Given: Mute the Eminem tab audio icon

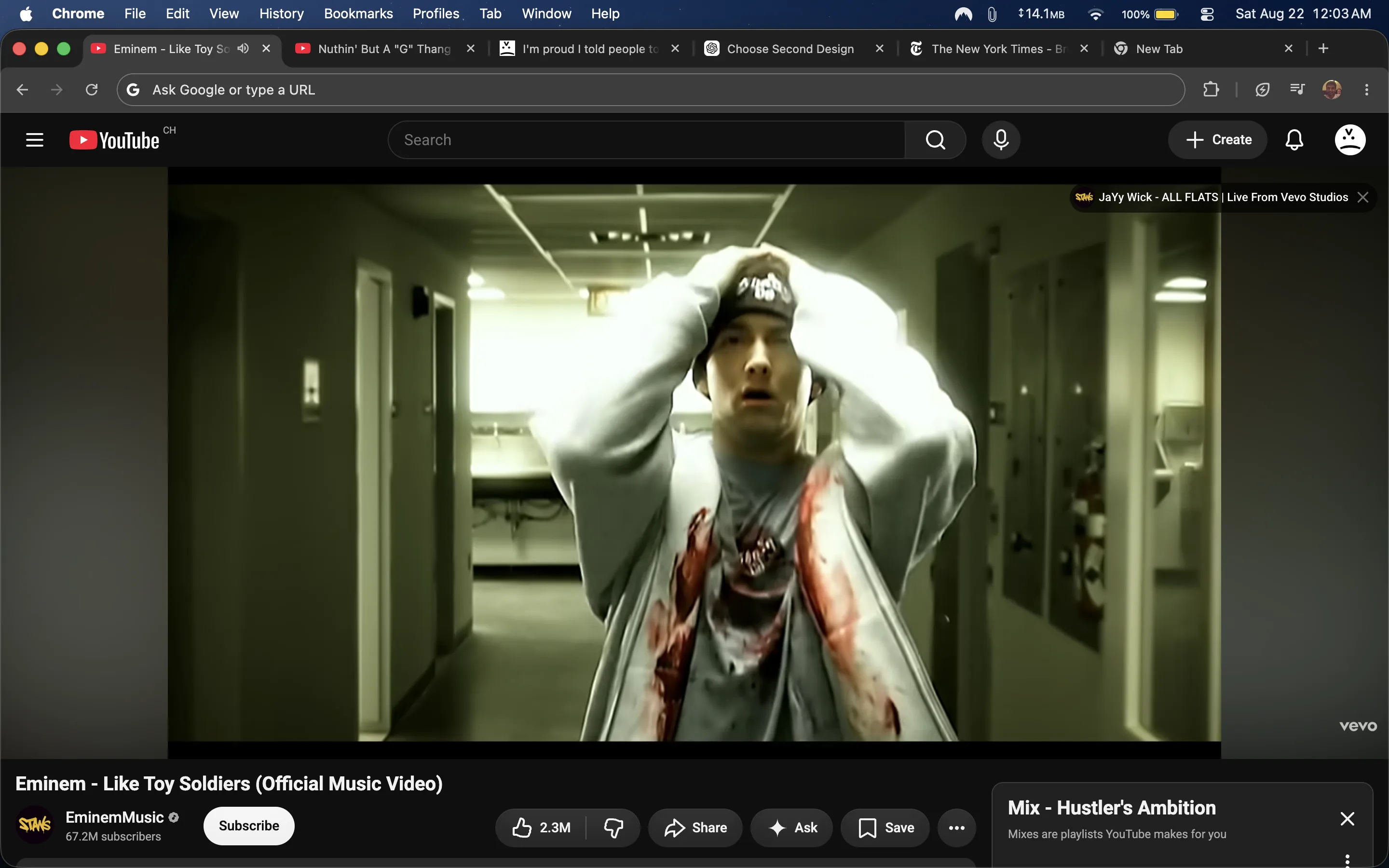Looking at the screenshot, I should coord(244,48).
